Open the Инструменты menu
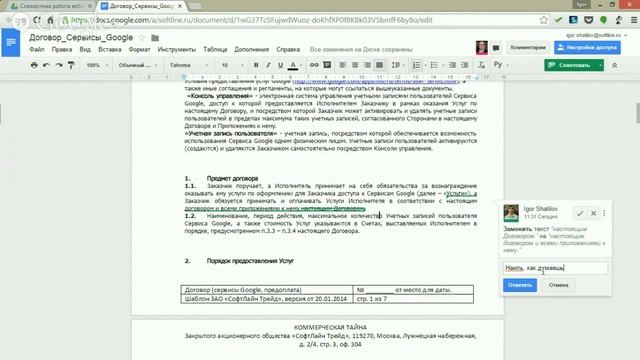The image size is (640, 360). (x=177, y=49)
